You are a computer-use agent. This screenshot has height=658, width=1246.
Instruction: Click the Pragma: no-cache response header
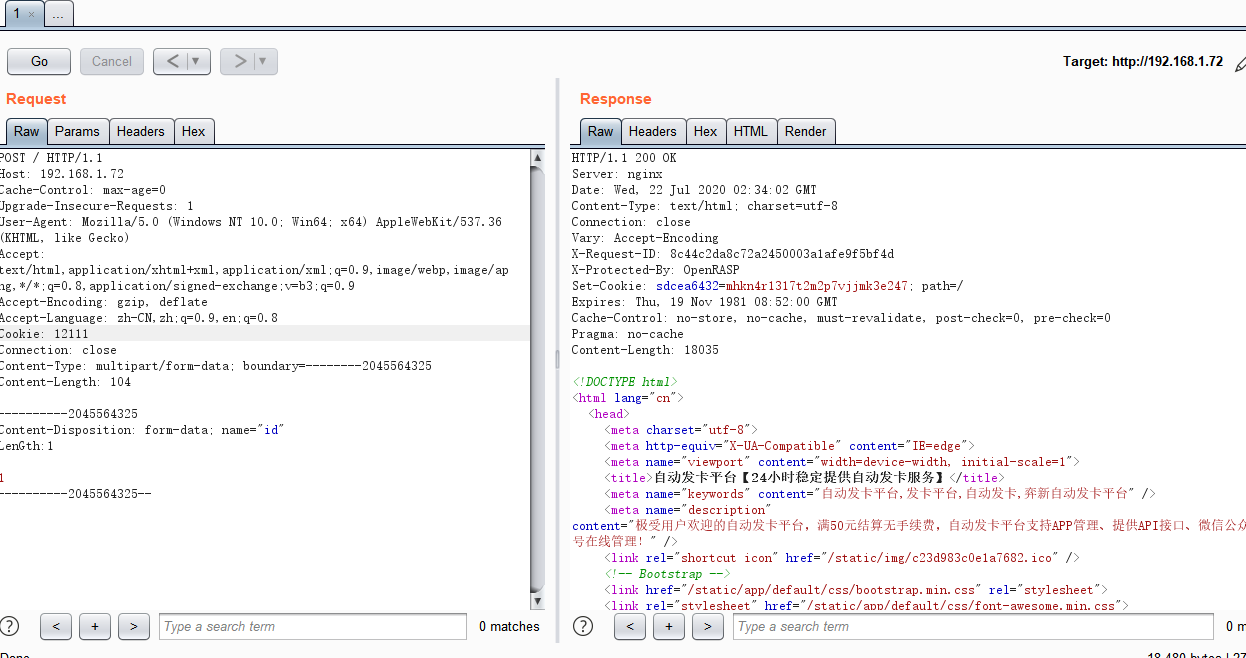(628, 334)
